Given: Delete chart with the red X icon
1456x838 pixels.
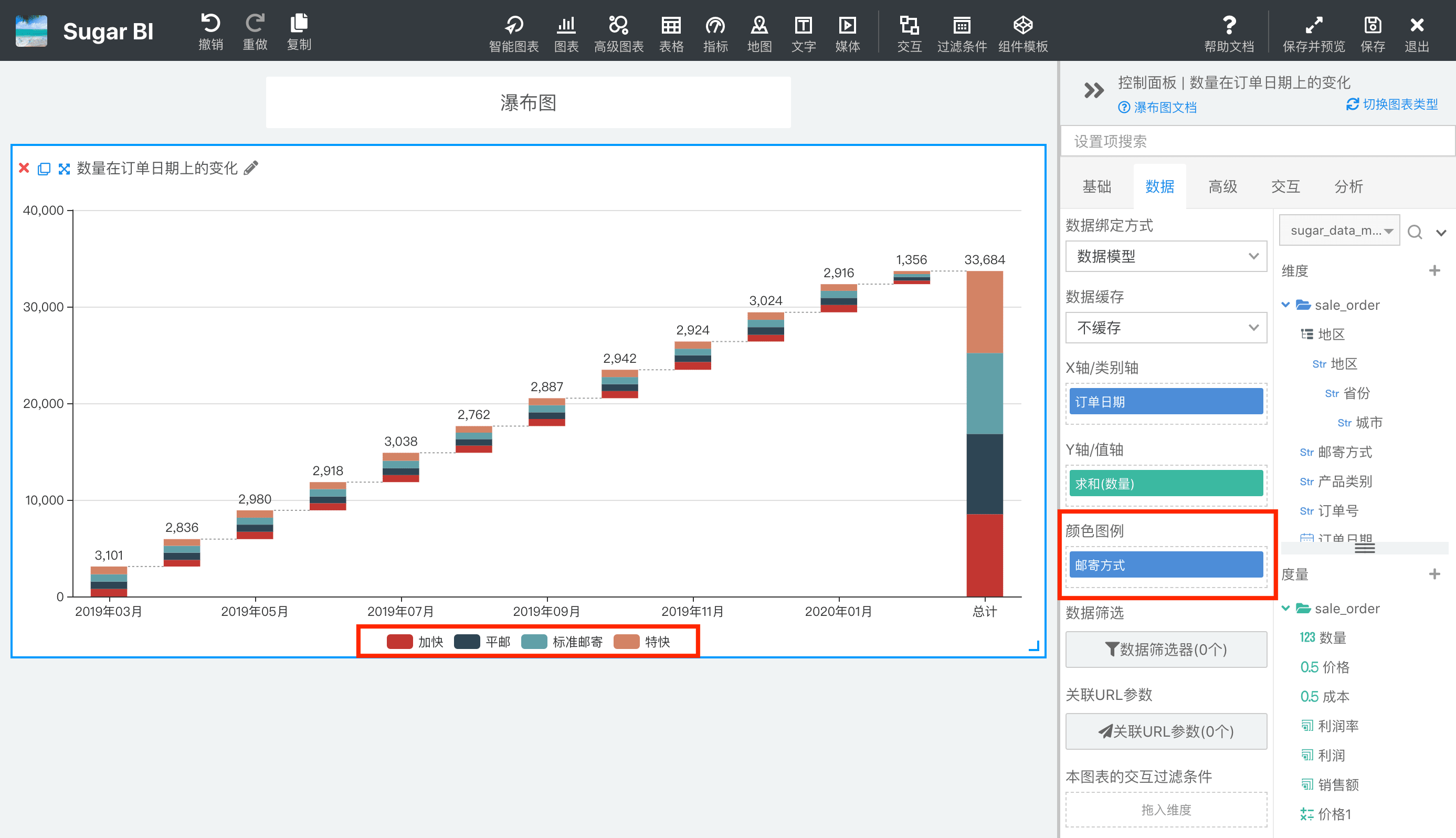Looking at the screenshot, I should click(24, 168).
